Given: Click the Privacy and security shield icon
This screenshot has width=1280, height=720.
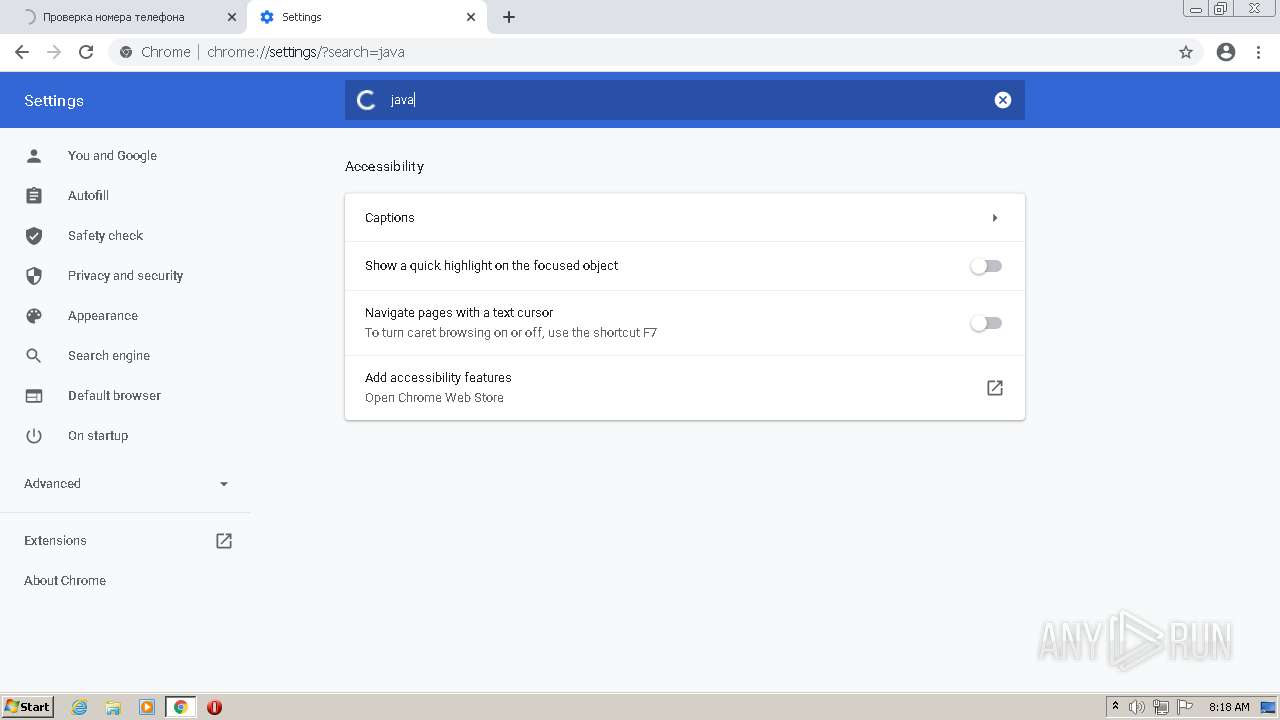Looking at the screenshot, I should [x=34, y=276].
